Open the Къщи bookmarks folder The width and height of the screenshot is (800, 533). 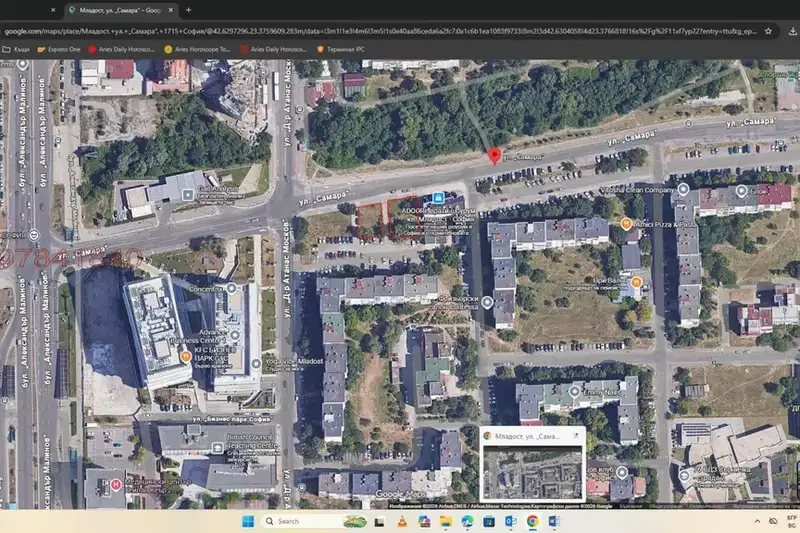(x=16, y=49)
